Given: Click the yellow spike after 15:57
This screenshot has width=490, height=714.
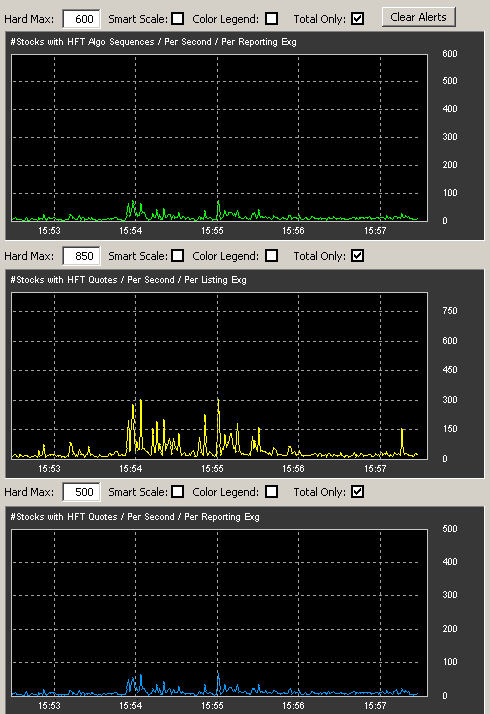Looking at the screenshot, I should (x=402, y=441).
